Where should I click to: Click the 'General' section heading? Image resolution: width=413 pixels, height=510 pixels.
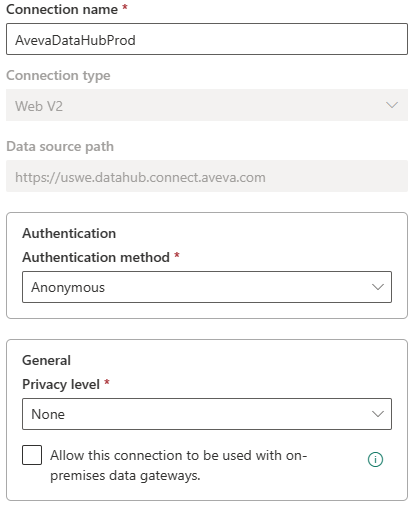(x=46, y=360)
